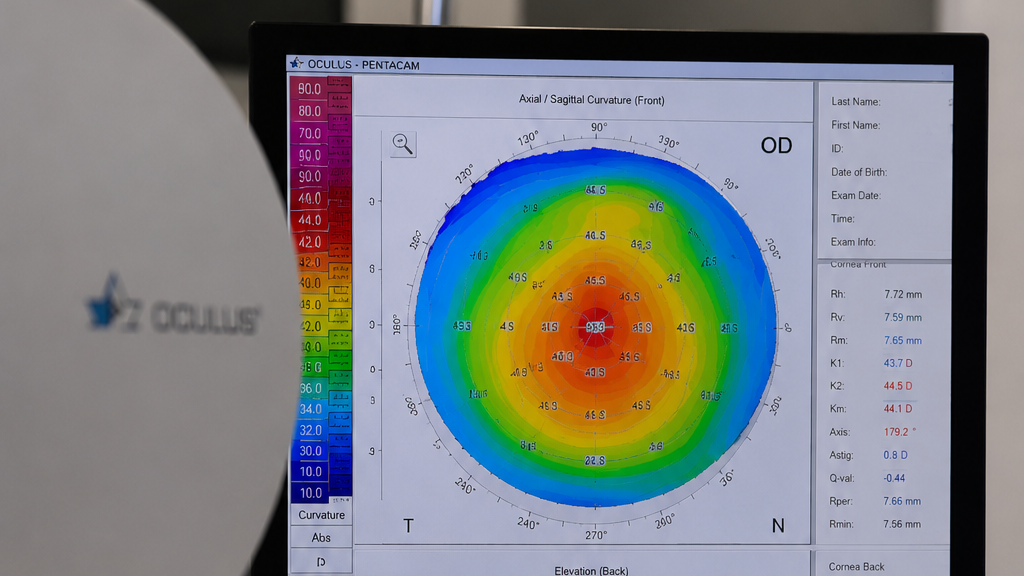Image resolution: width=1024 pixels, height=576 pixels.
Task: Click the OD eye label on the map
Action: coord(776,145)
